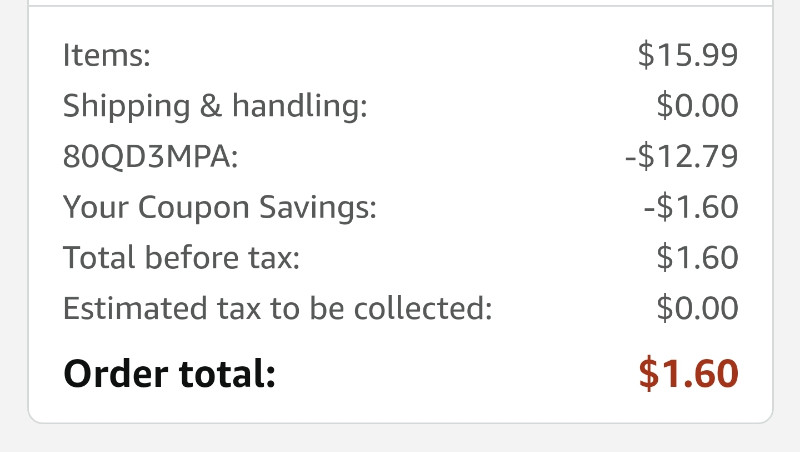Tap the gray background below the summary card
Image resolution: width=800 pixels, height=452 pixels.
pyautogui.click(x=400, y=439)
